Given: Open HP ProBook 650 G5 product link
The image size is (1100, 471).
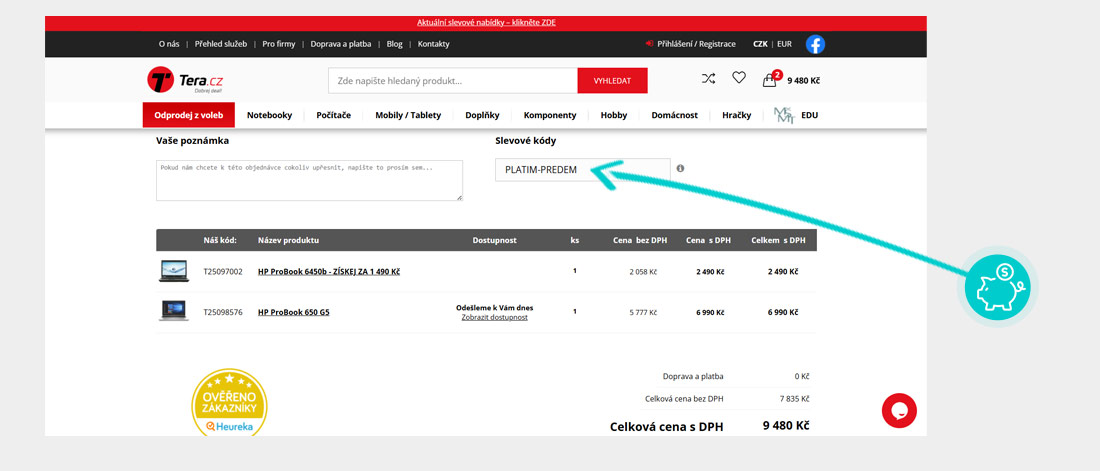Looking at the screenshot, I should click(293, 312).
